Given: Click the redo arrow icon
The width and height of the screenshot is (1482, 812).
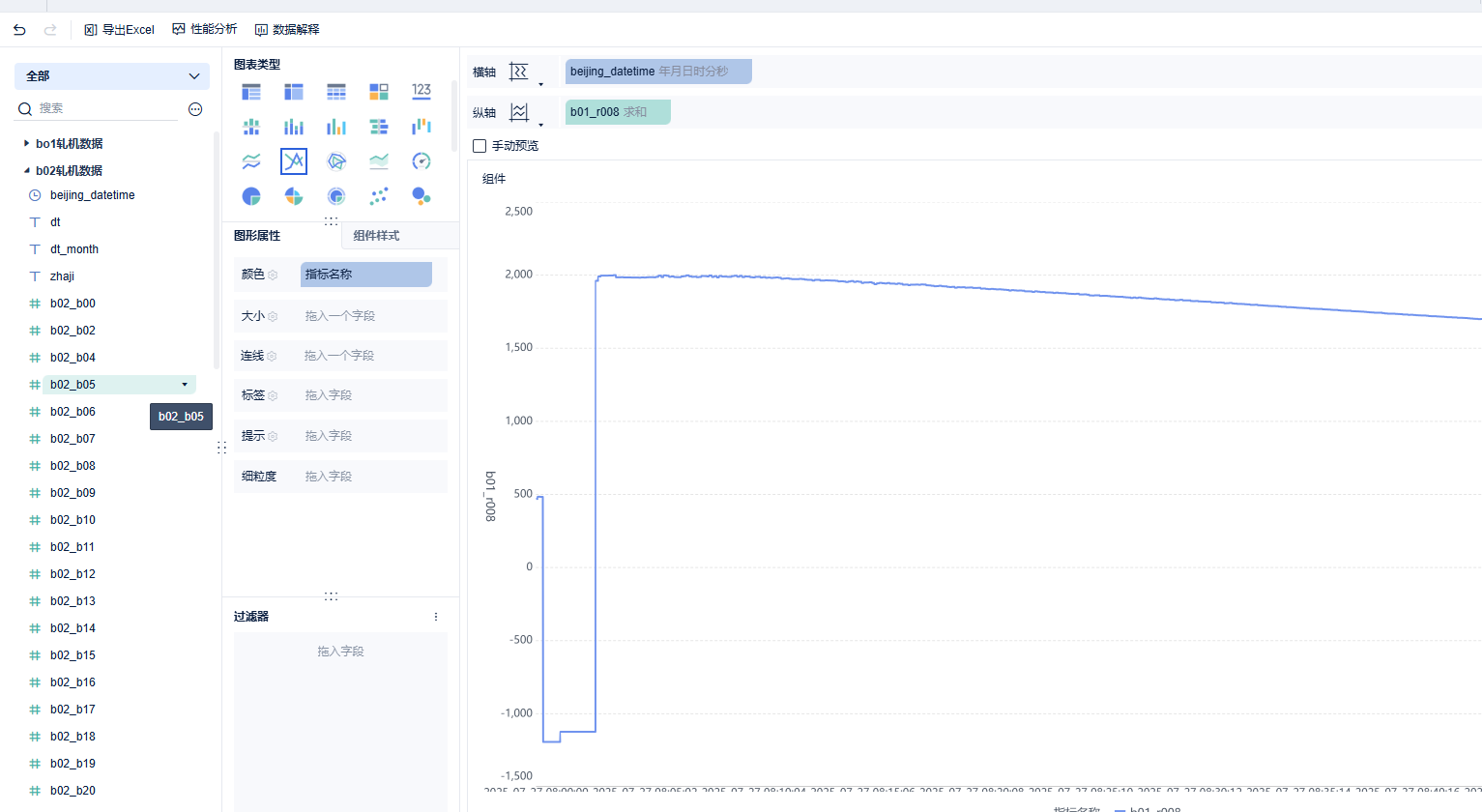Looking at the screenshot, I should click(x=50, y=30).
